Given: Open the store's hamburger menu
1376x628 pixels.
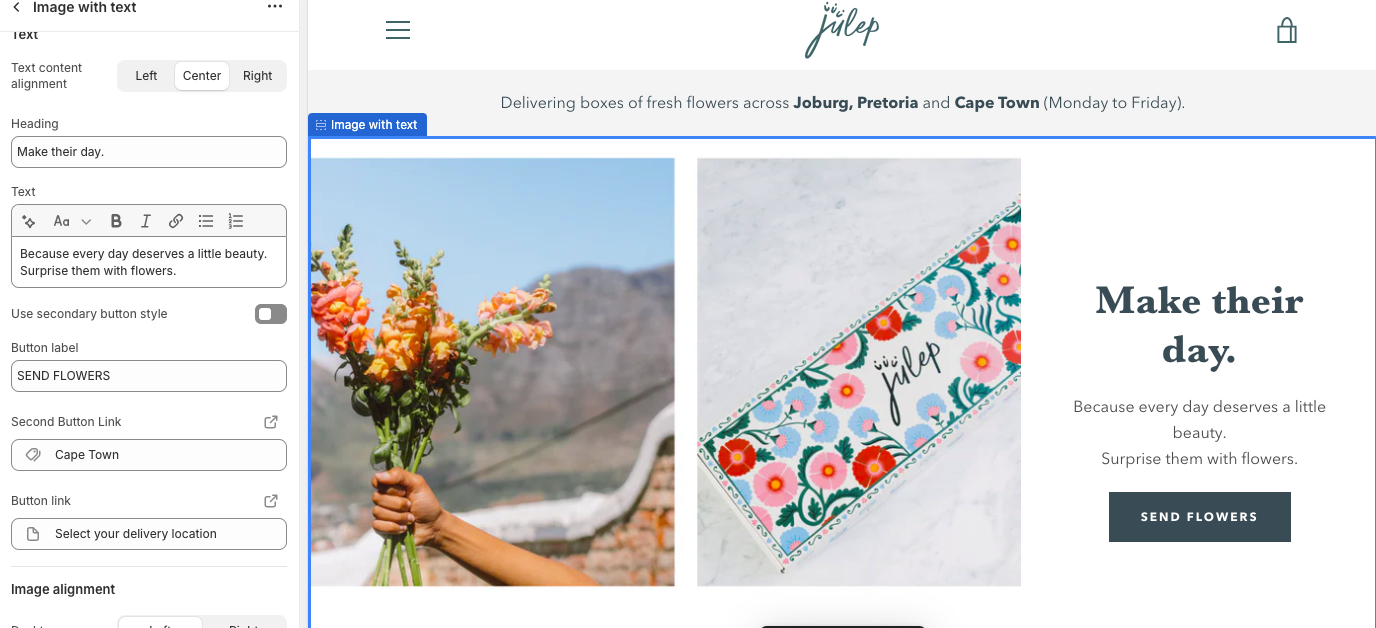Looking at the screenshot, I should tap(398, 31).
